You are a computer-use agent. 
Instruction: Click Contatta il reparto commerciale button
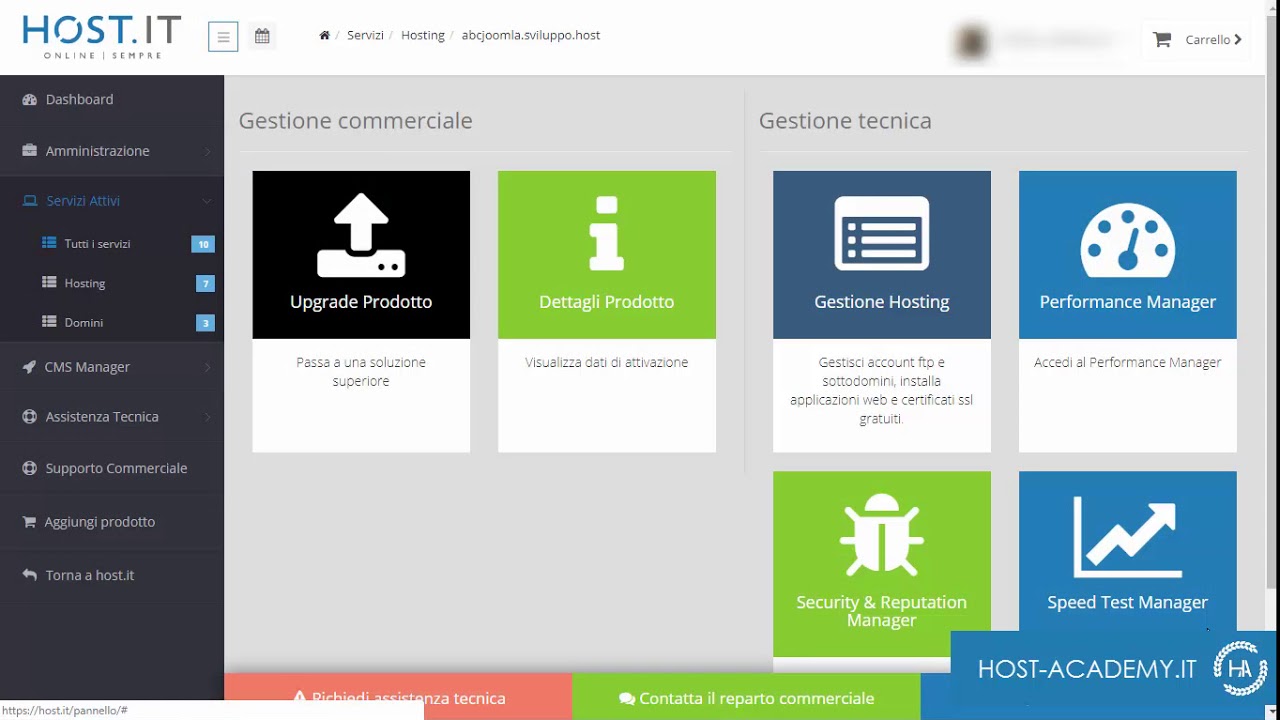point(746,698)
